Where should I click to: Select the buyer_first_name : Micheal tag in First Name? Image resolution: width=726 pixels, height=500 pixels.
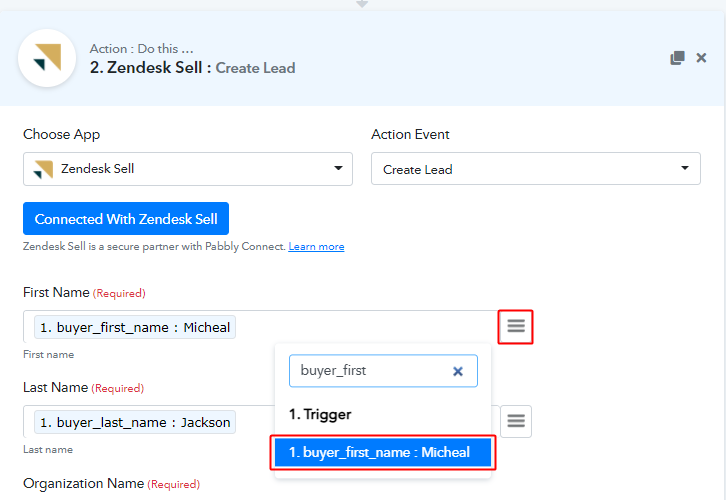pos(135,327)
